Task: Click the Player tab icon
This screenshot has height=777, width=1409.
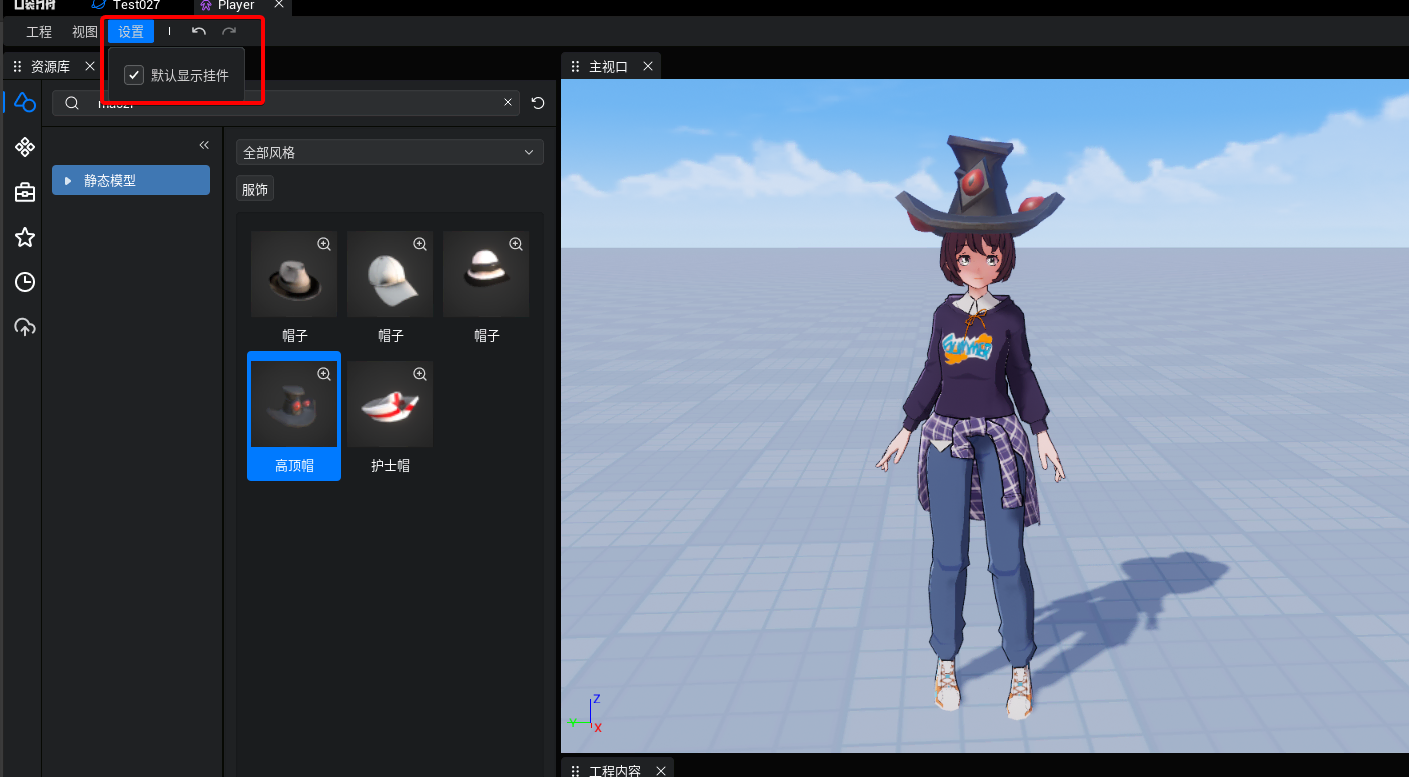Action: tap(206, 5)
